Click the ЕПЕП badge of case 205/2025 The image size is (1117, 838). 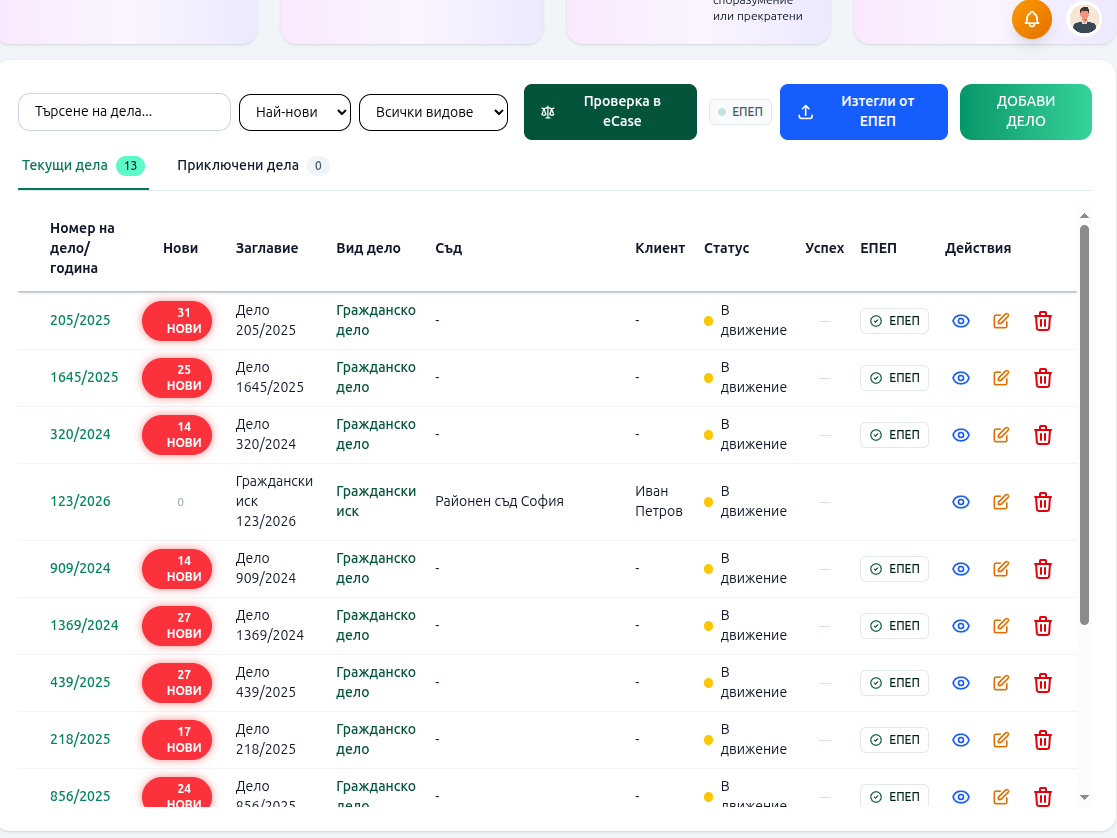click(x=894, y=321)
